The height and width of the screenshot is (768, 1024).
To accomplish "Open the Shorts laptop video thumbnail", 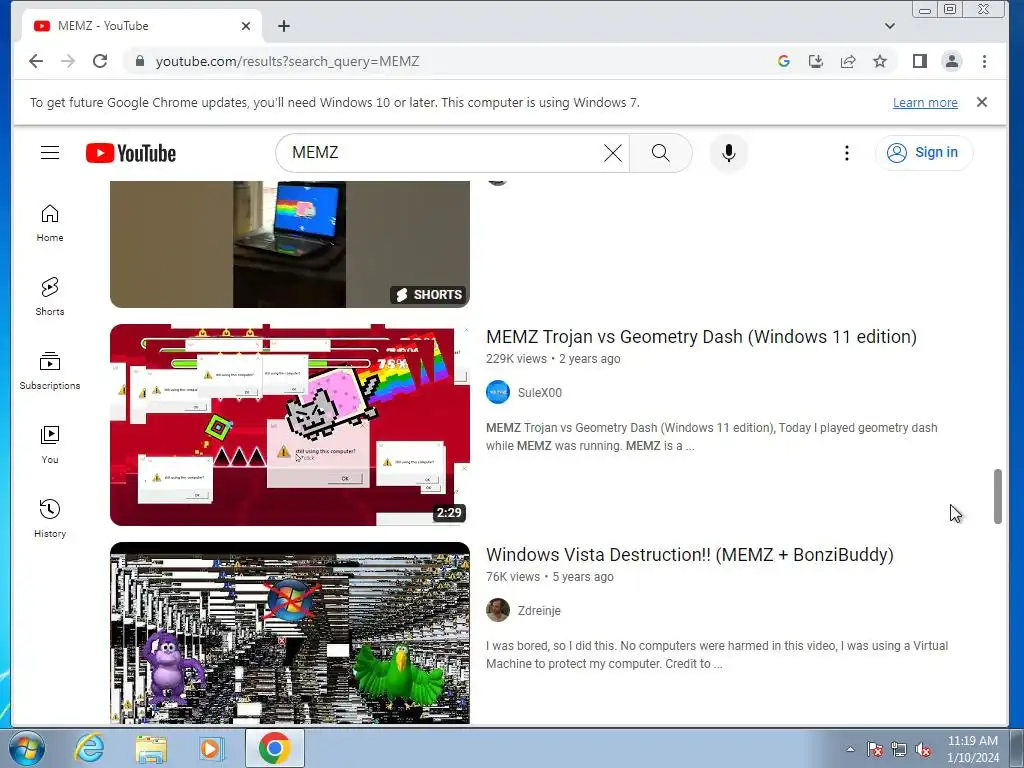I will pos(289,244).
